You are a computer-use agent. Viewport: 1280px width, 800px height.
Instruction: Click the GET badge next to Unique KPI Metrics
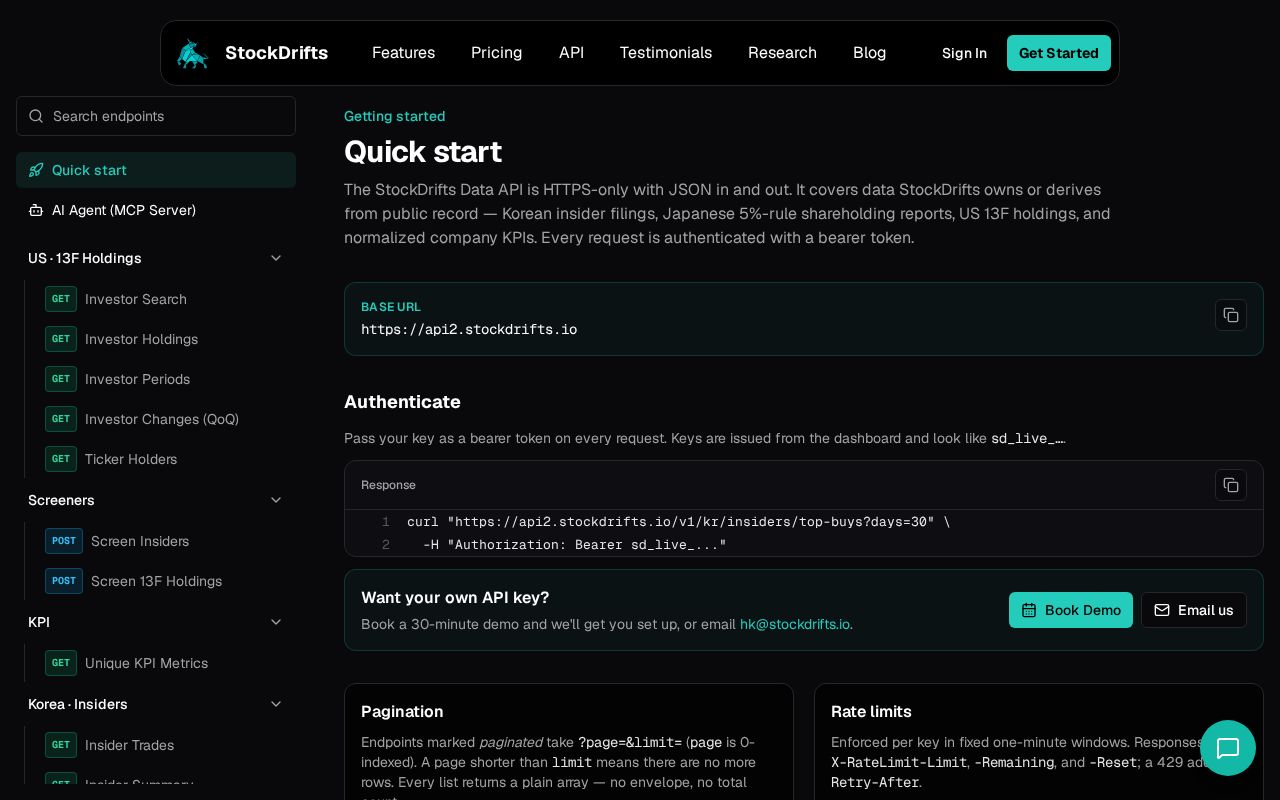point(61,663)
